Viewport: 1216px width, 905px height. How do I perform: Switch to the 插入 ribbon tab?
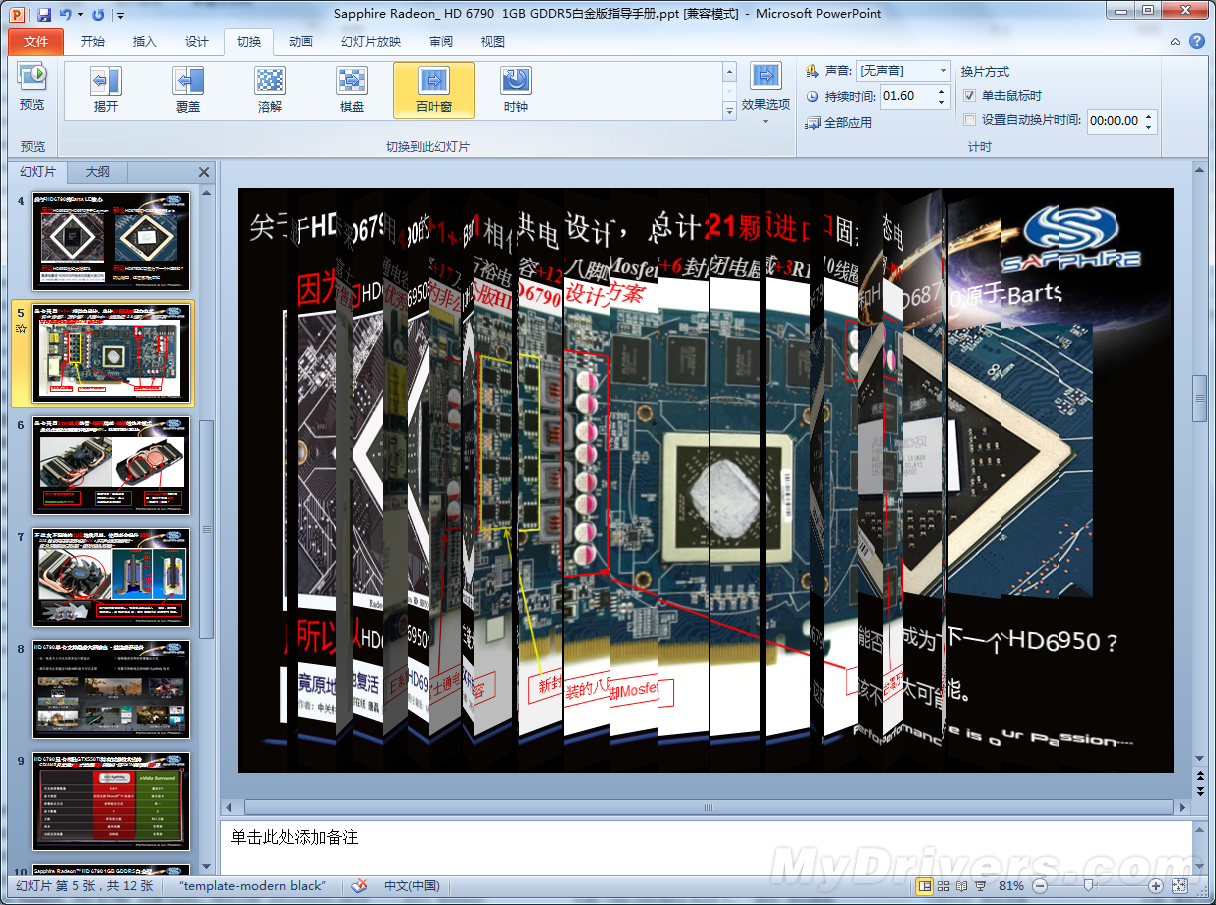pos(145,42)
